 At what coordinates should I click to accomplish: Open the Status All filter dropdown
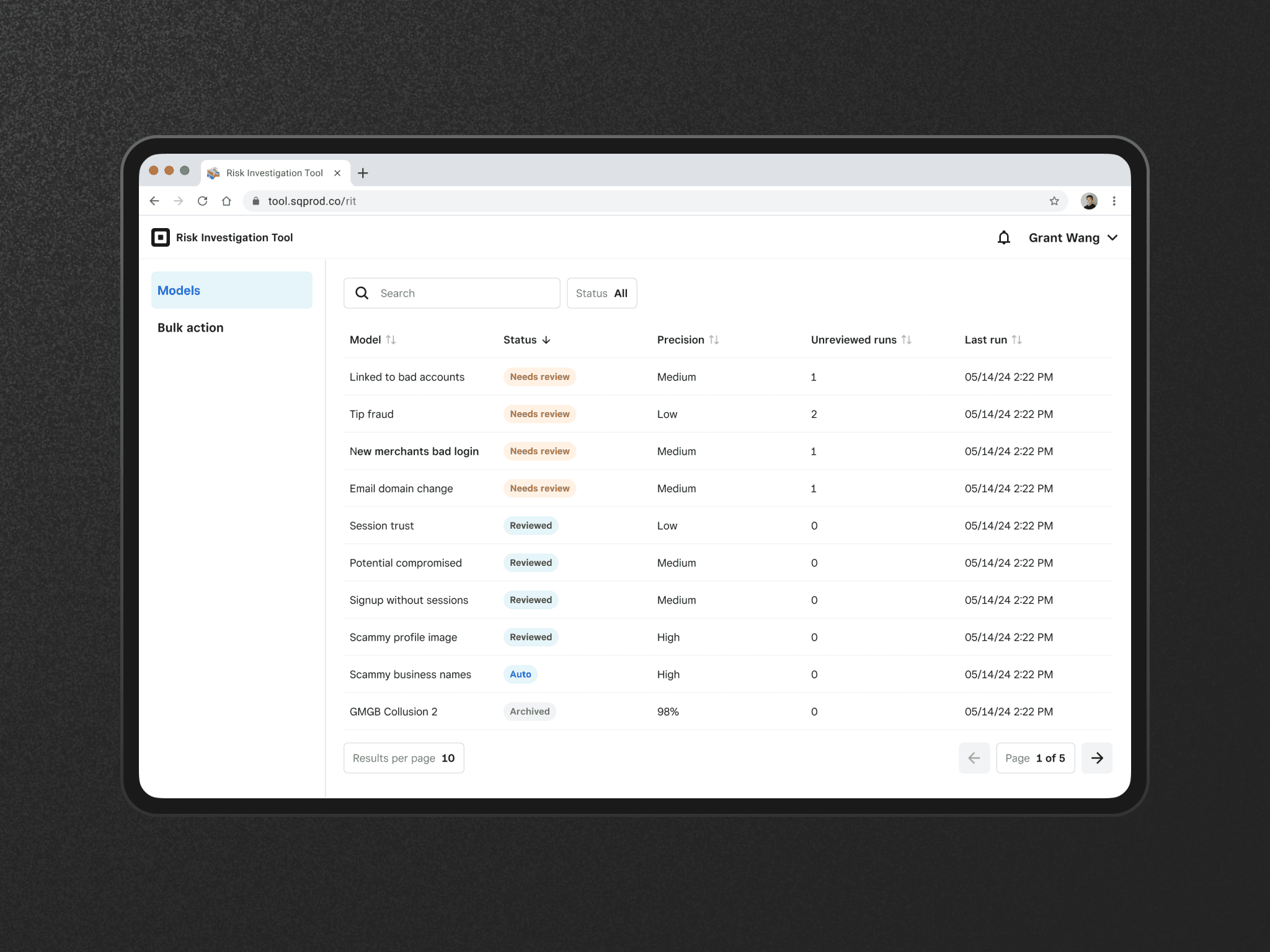tap(601, 293)
